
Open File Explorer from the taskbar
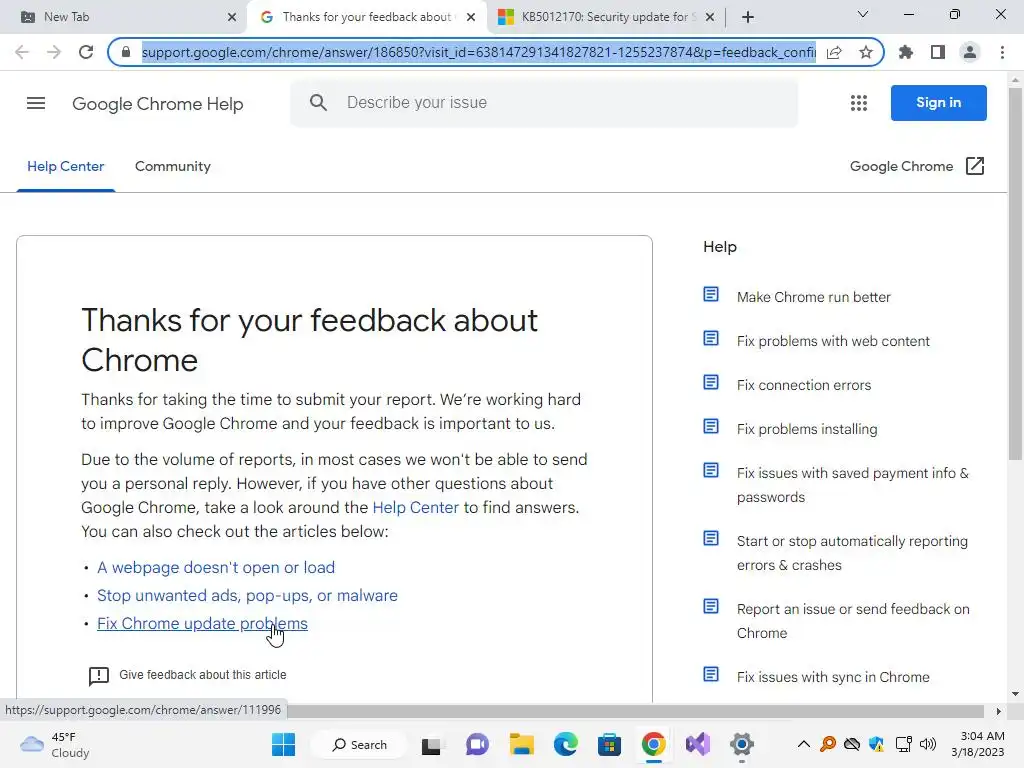coord(522,744)
